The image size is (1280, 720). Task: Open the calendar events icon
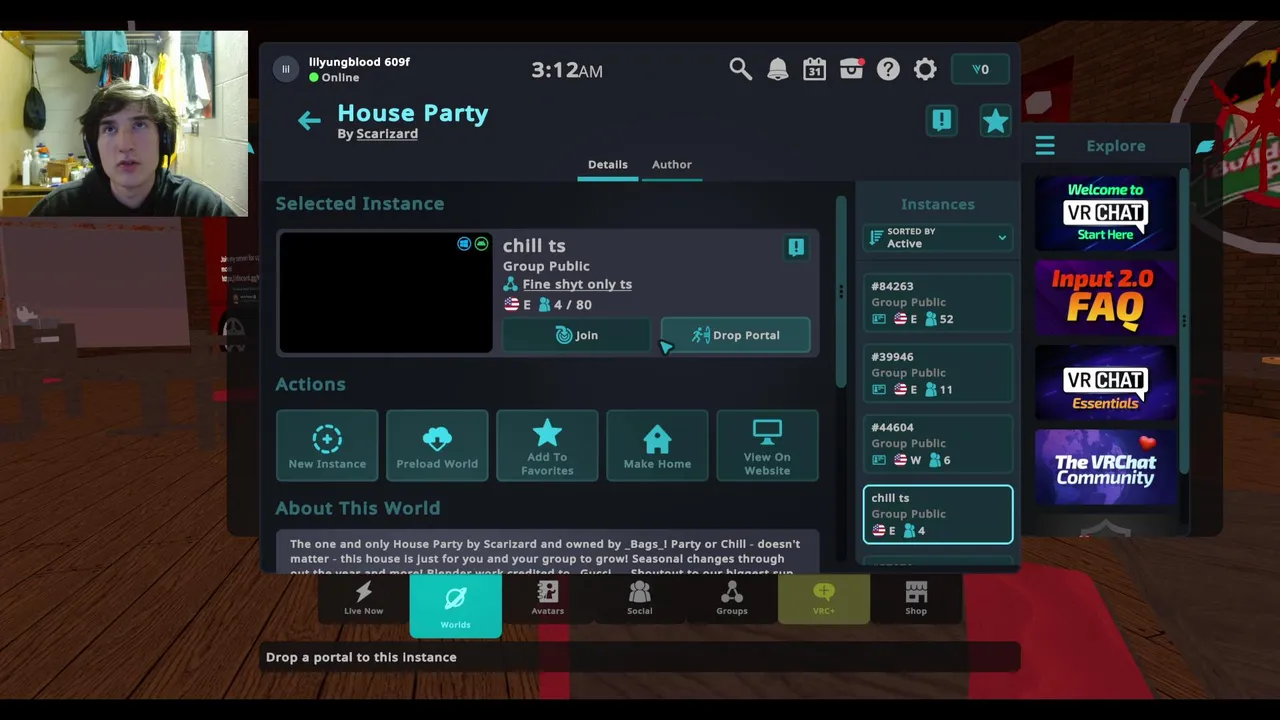pyautogui.click(x=814, y=69)
